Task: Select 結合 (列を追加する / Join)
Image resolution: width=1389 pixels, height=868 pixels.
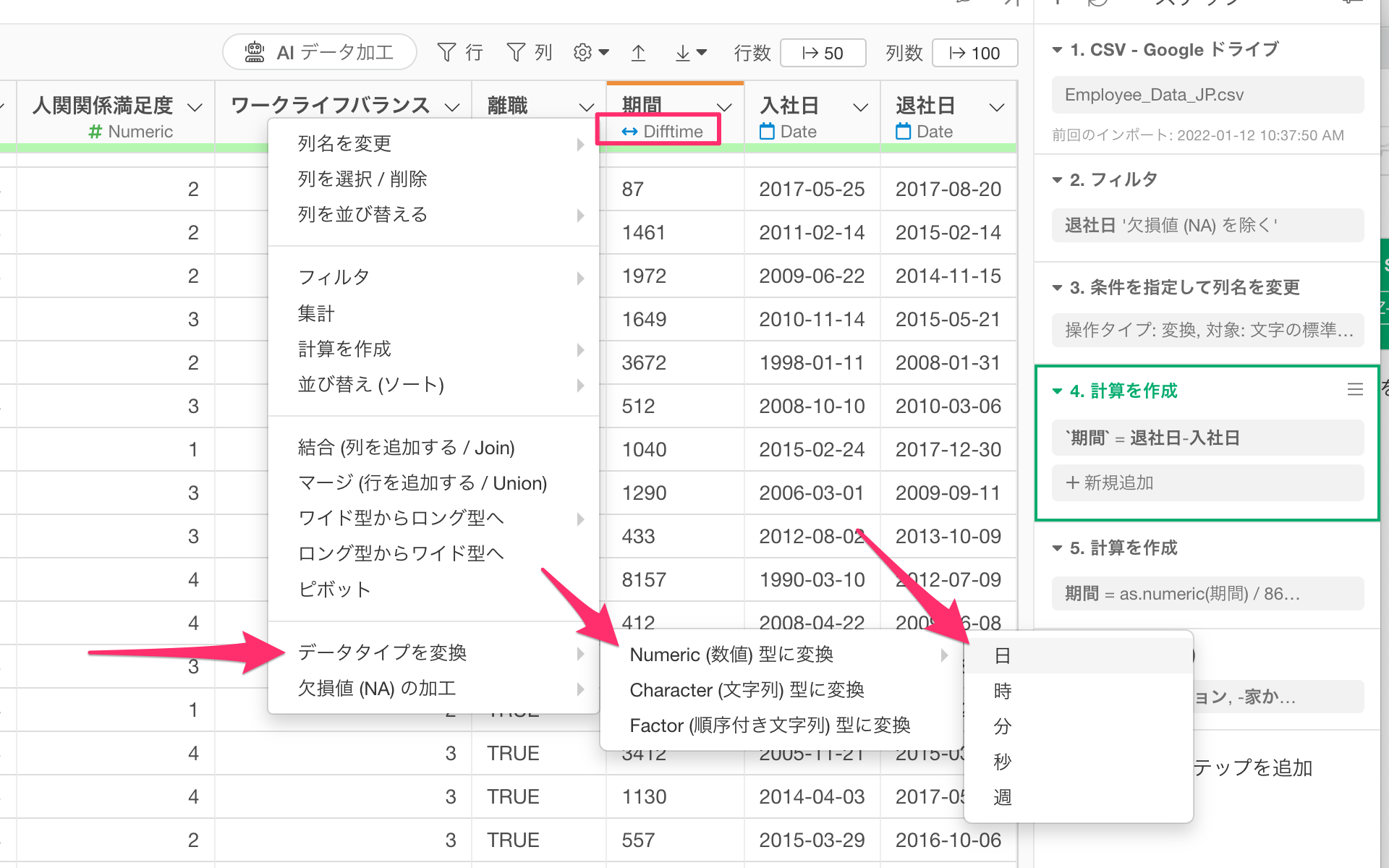Action: (433, 448)
